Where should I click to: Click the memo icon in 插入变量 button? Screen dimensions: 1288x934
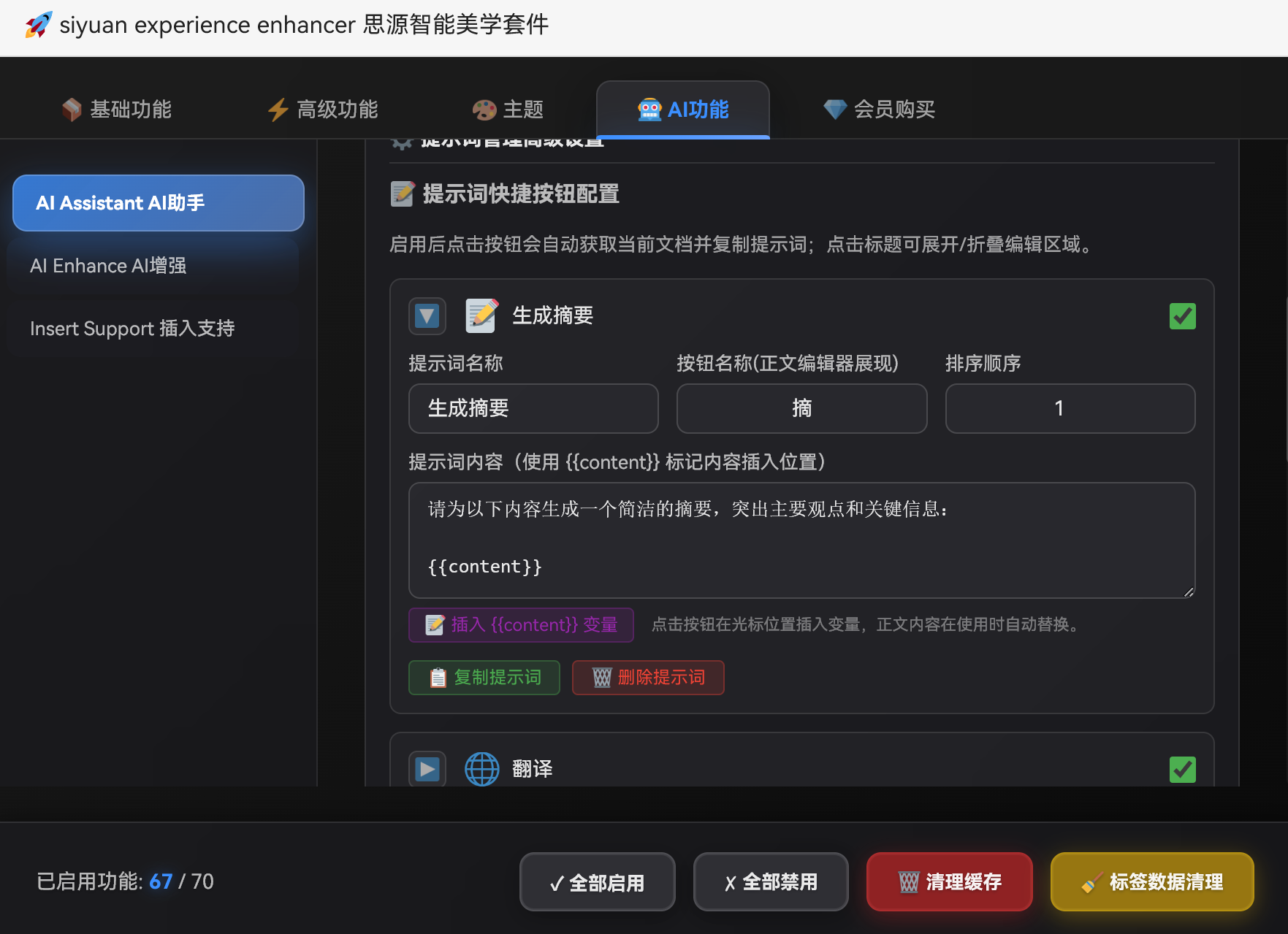click(x=435, y=624)
